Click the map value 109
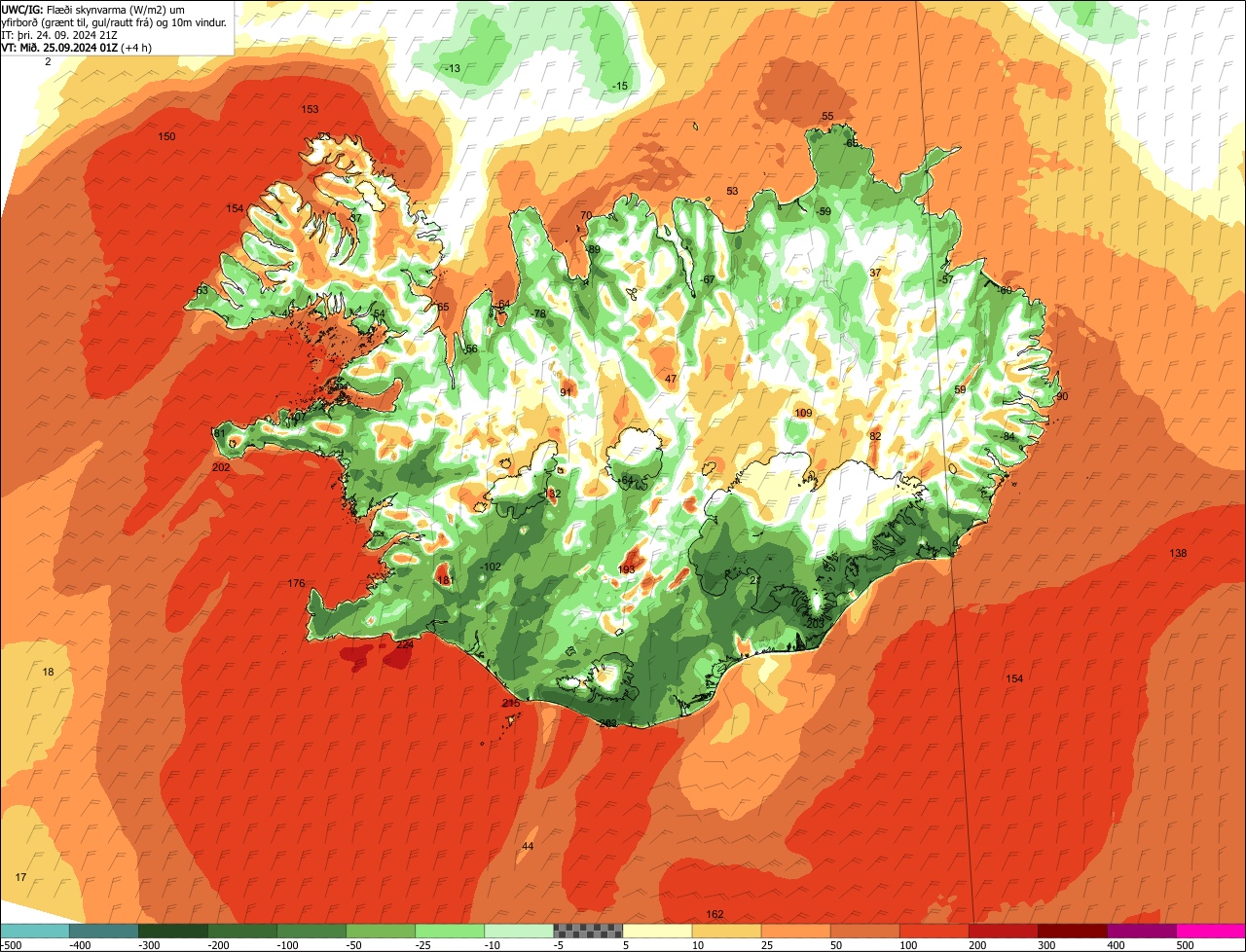This screenshot has width=1246, height=952. pos(803,414)
